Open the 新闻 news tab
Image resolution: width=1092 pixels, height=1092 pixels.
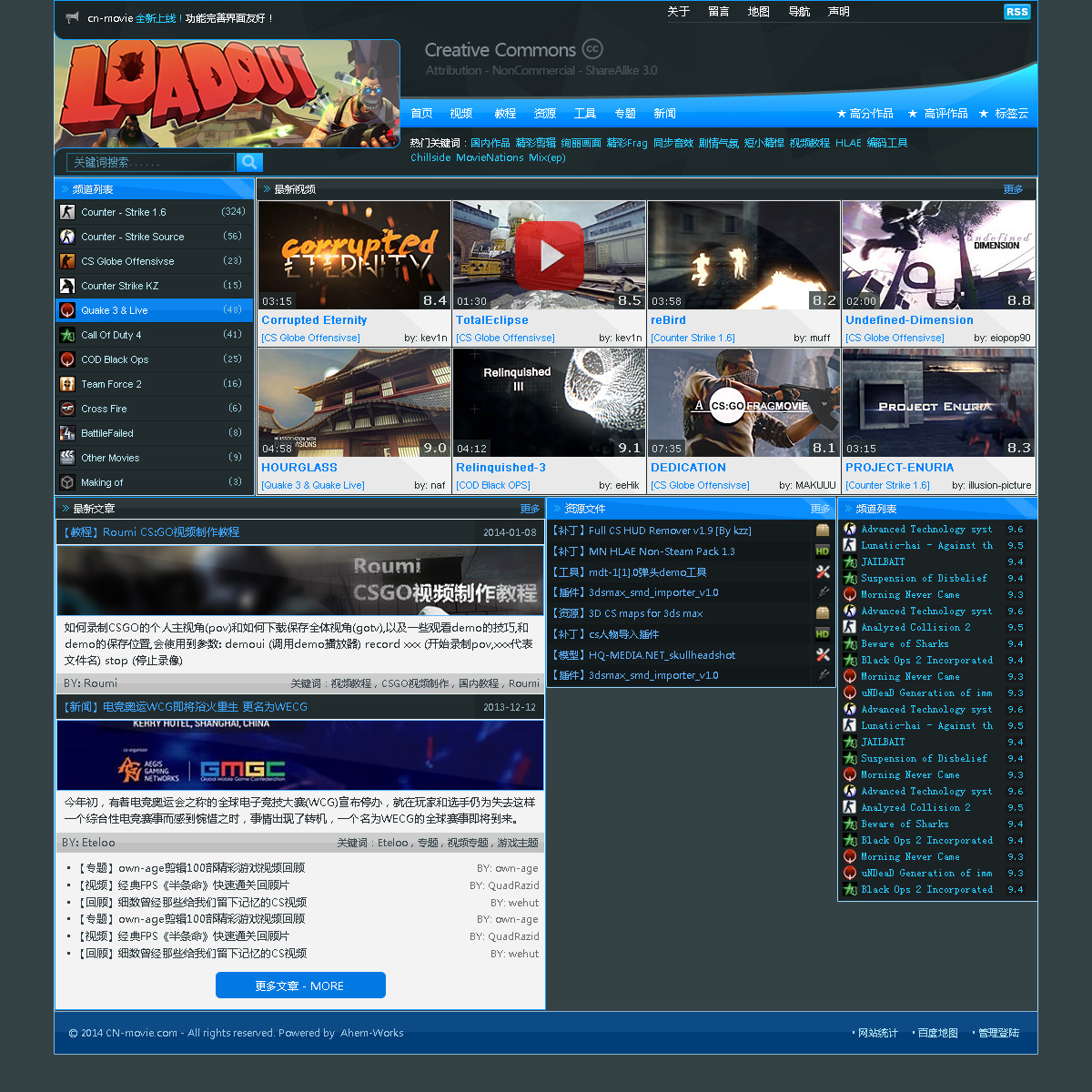(664, 114)
